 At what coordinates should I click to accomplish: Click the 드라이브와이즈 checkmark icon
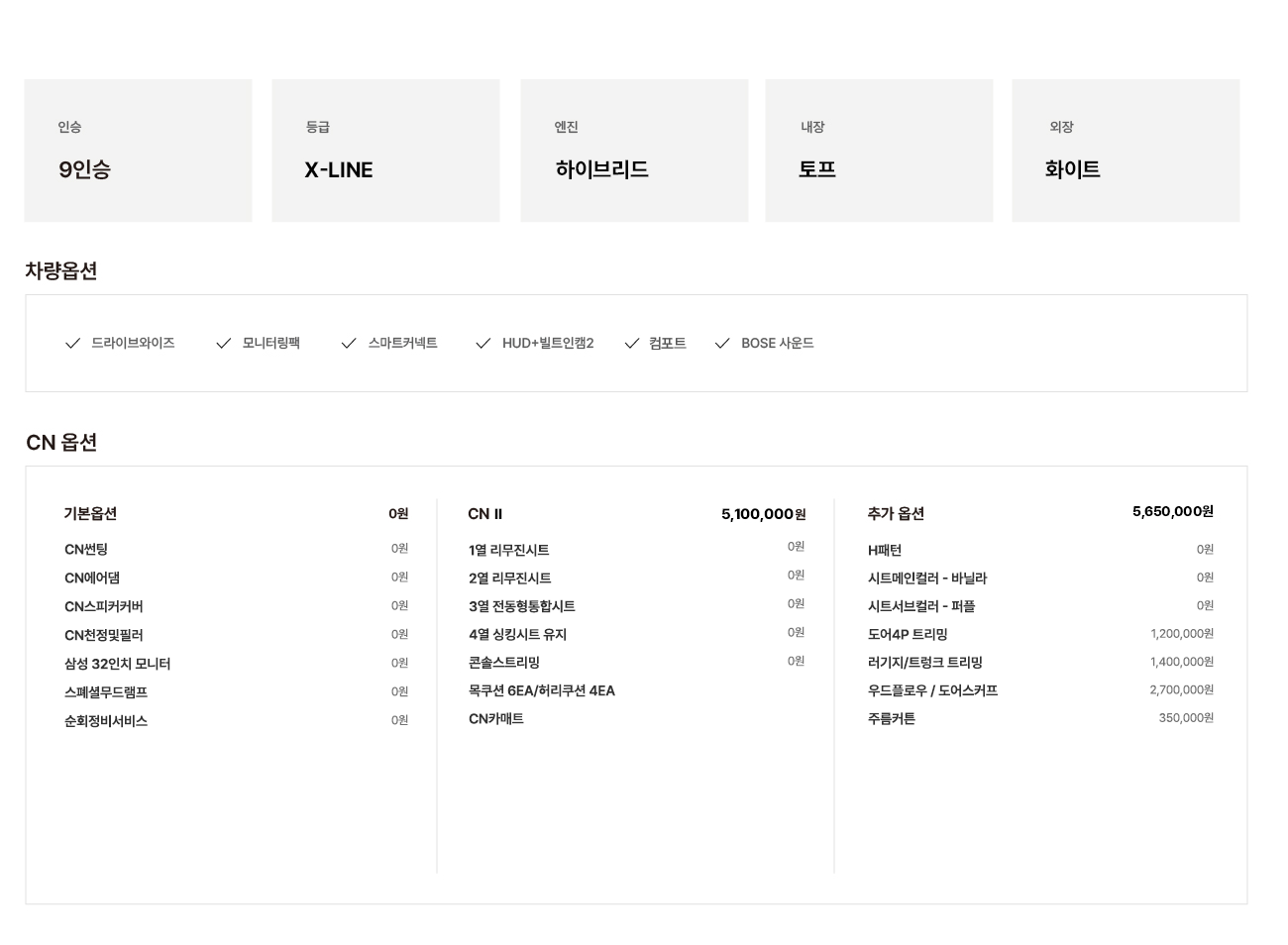(x=72, y=343)
